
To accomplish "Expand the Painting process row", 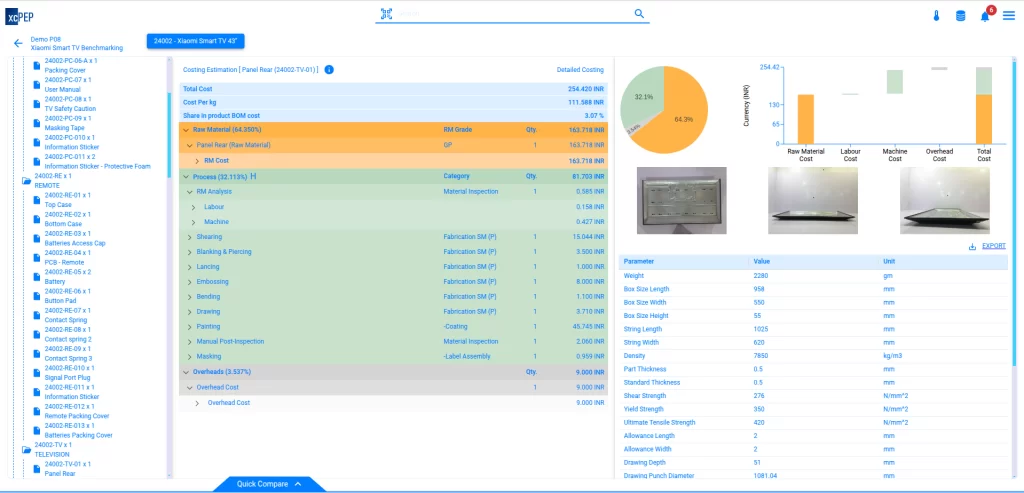I will pyautogui.click(x=190, y=326).
